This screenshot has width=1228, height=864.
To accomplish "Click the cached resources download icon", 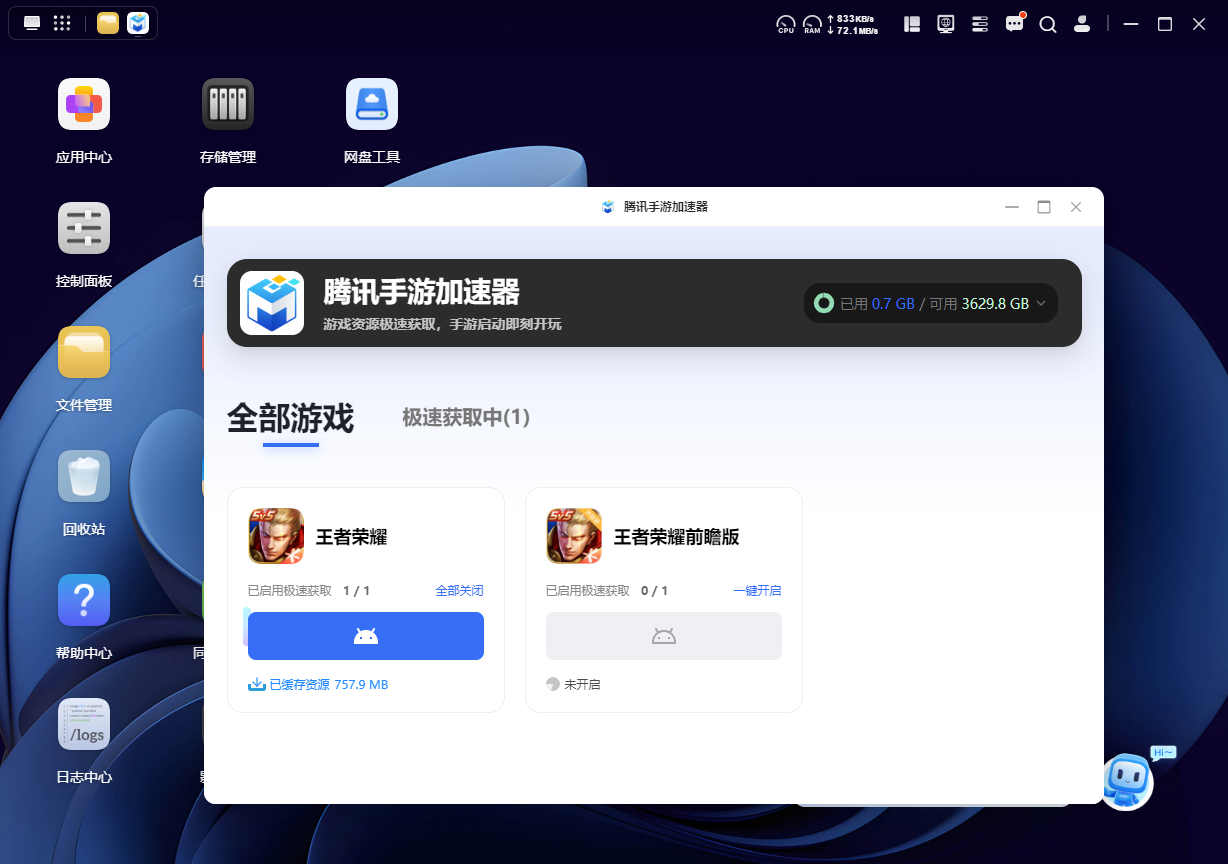I will 256,685.
